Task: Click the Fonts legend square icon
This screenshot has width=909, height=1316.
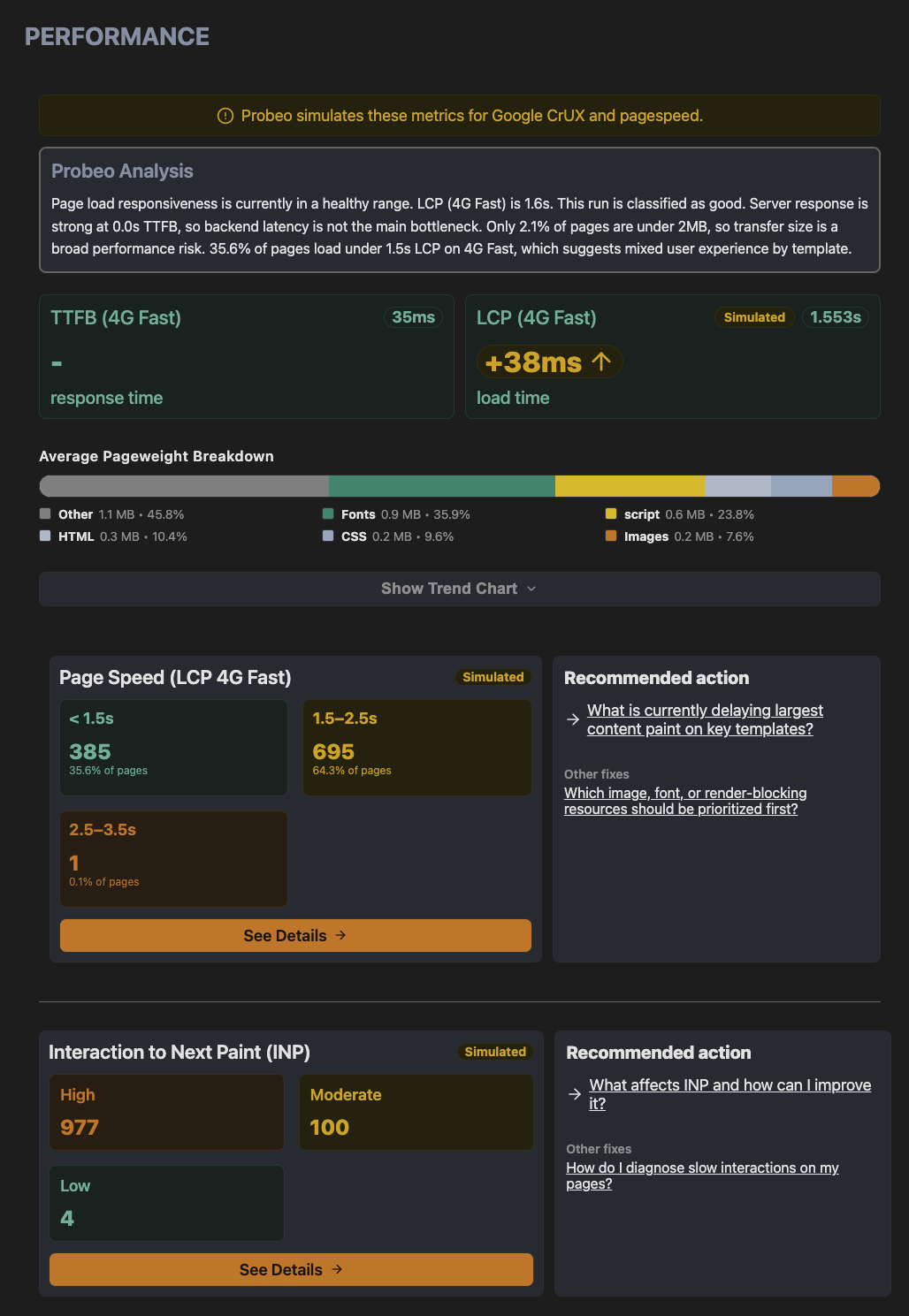Action: pos(327,513)
